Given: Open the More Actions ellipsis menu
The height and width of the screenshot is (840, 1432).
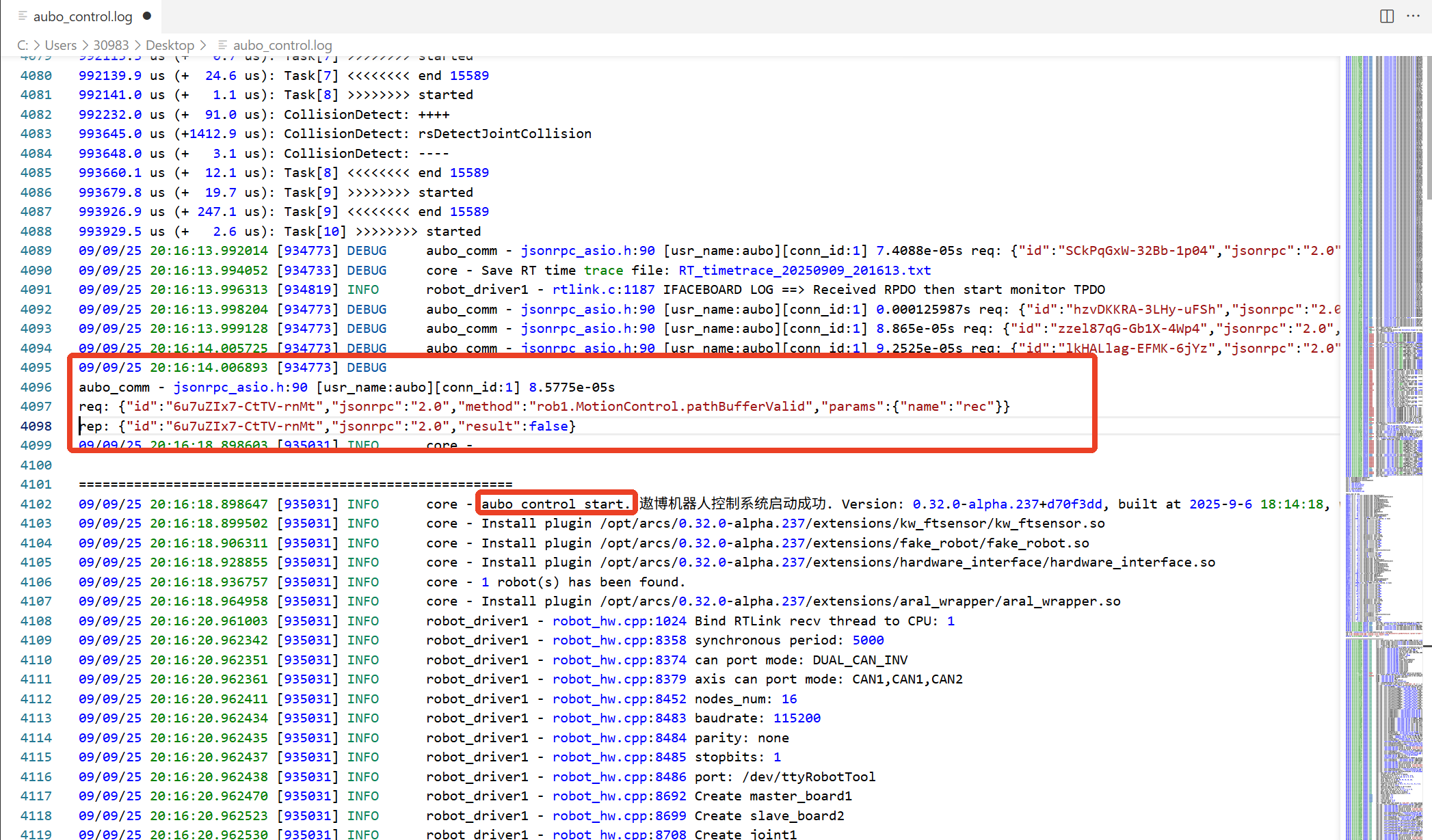Looking at the screenshot, I should 1413,16.
